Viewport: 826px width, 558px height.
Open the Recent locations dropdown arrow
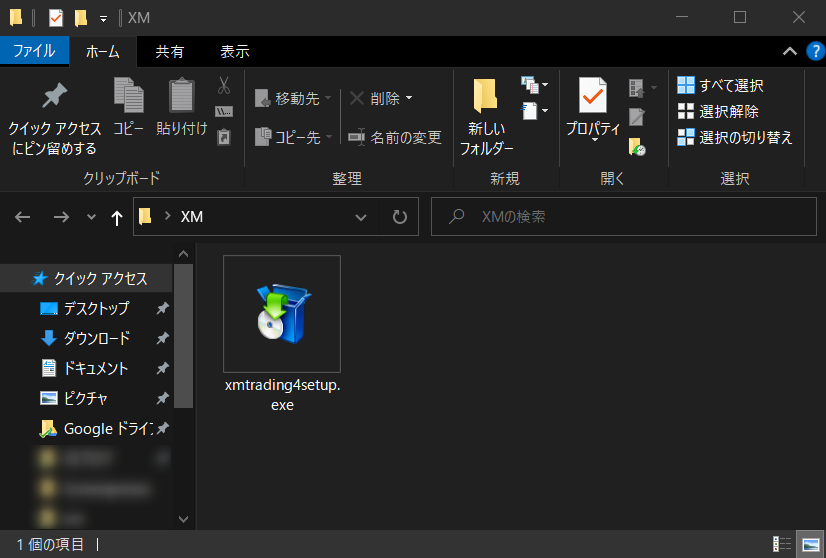[91, 217]
